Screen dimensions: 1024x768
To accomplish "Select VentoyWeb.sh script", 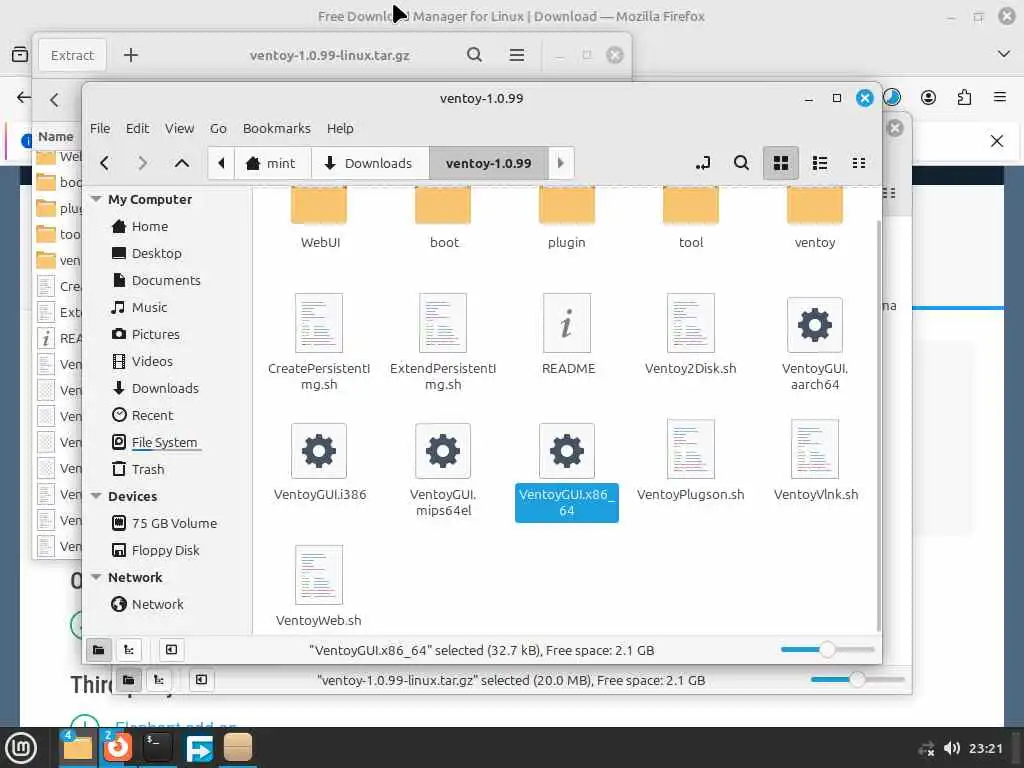I will tap(319, 586).
